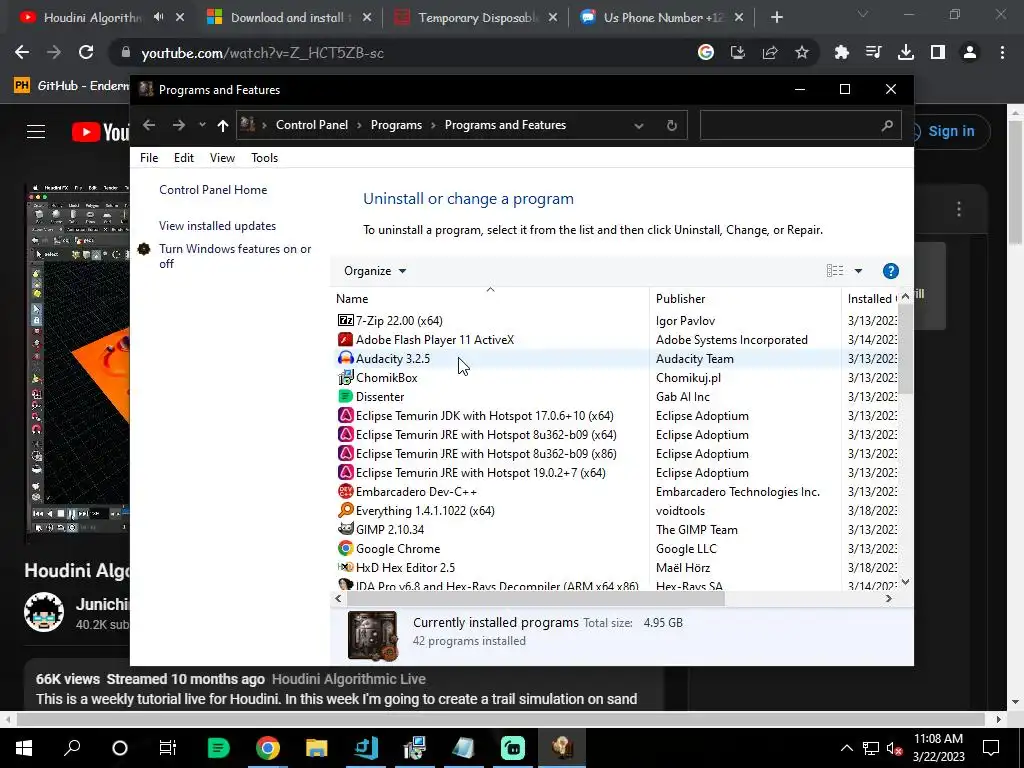Click the YouTube Sign in button
Screen dimensions: 1024x768
point(951,131)
